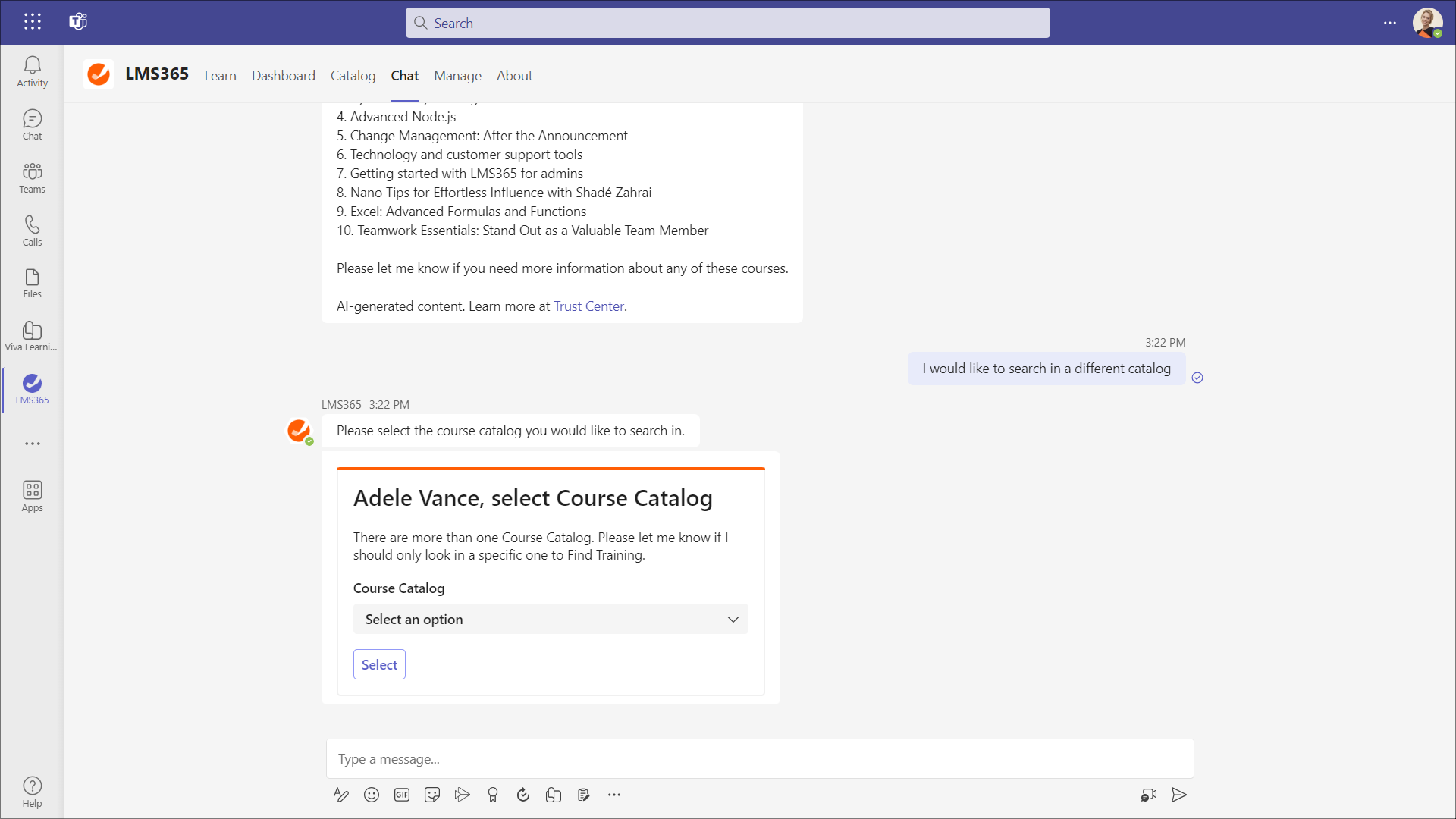Switch to the Dashboard tab
The height and width of the screenshot is (819, 1456).
click(x=283, y=75)
